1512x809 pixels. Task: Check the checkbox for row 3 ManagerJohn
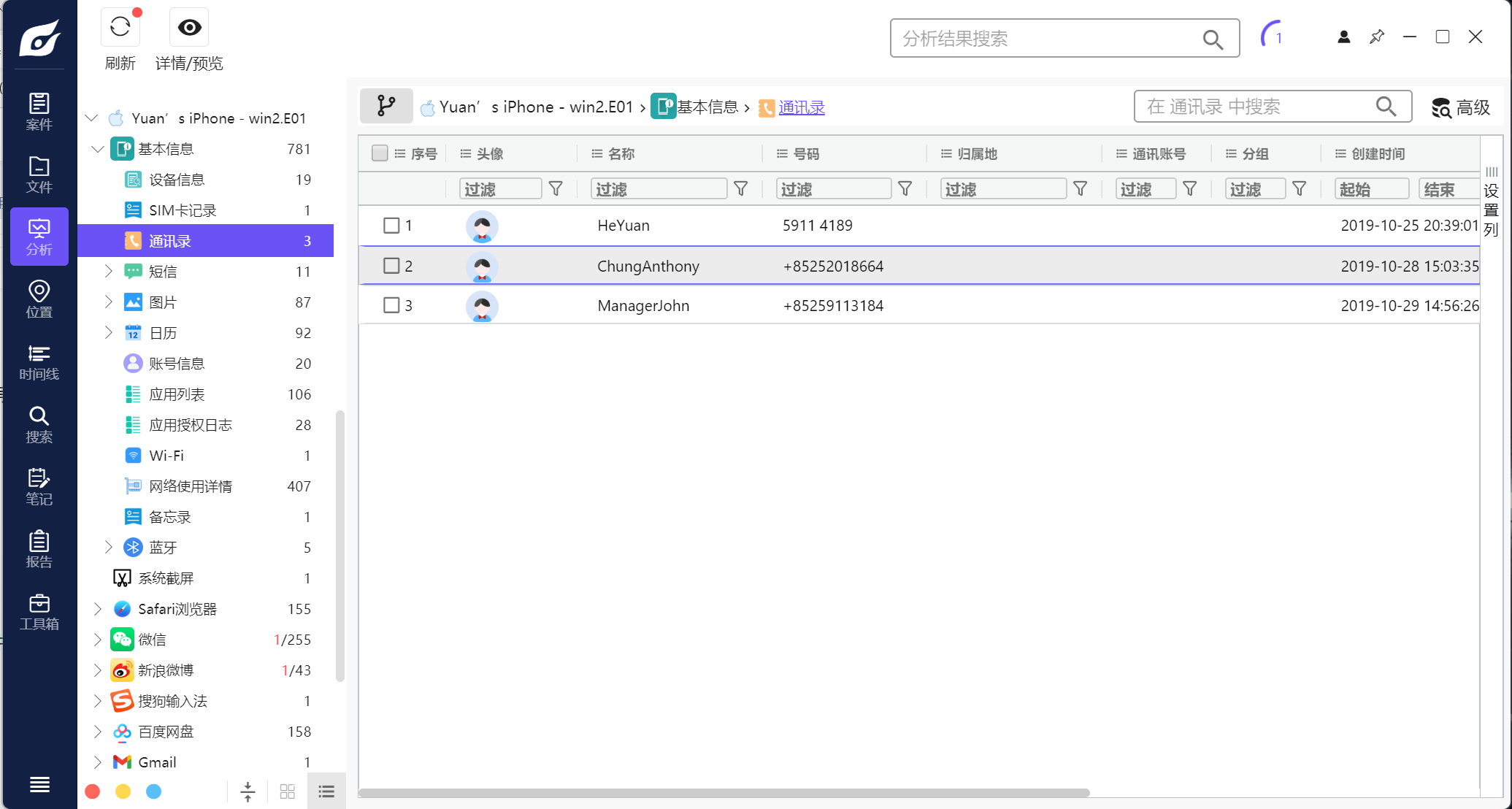pos(391,305)
